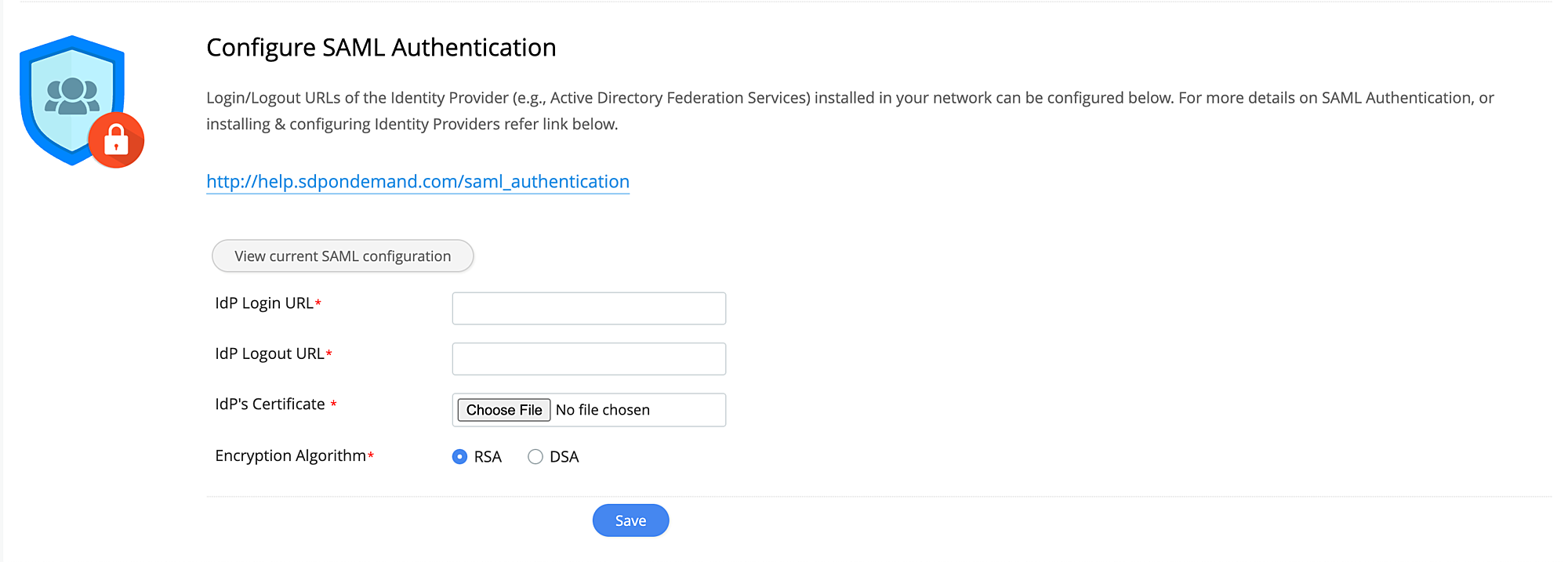Click the IdP Logout URL label

(x=270, y=354)
